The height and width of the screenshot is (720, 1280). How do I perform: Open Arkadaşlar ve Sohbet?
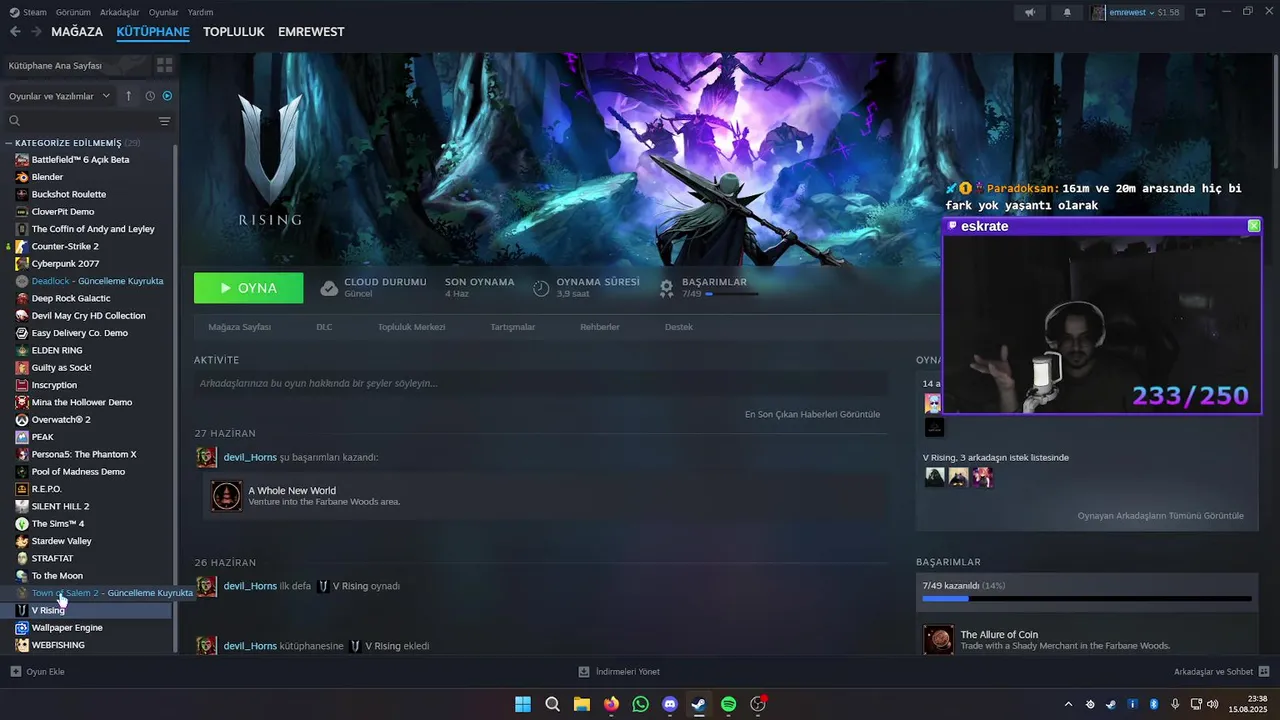coord(1222,672)
